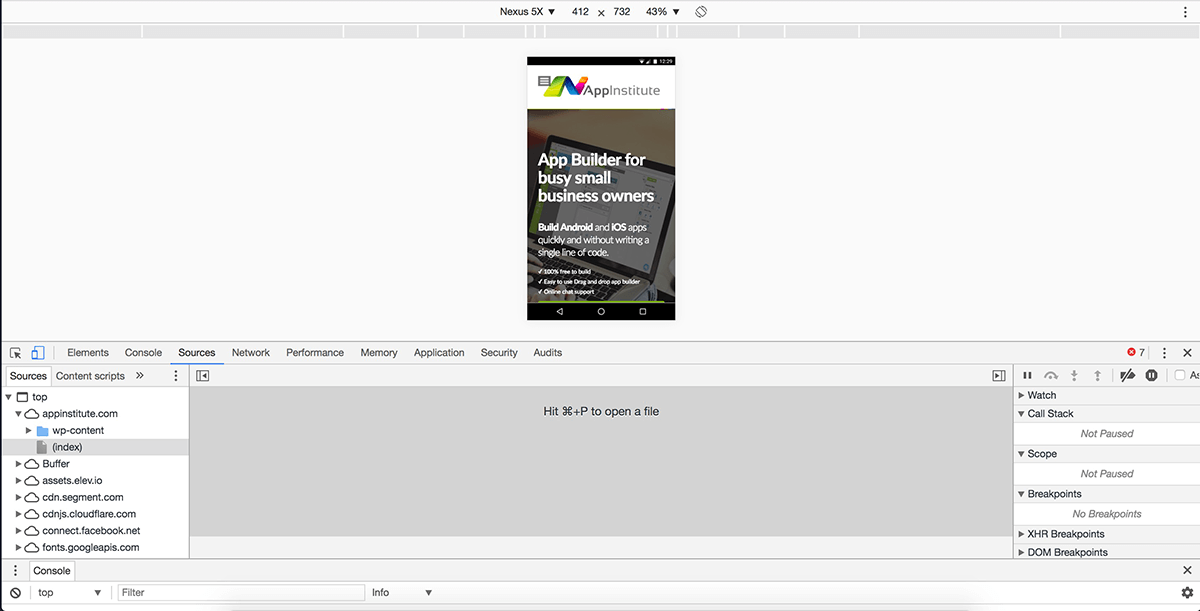The image size is (1200, 611).
Task: Click the Console drawer tab
Action: (x=52, y=571)
